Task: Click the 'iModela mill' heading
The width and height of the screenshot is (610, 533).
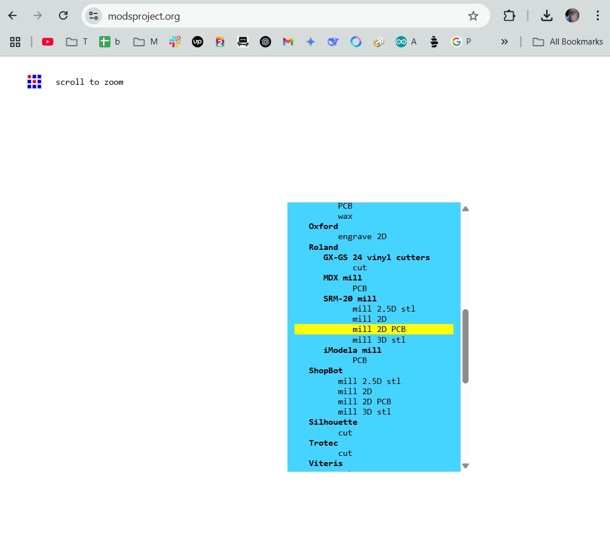Action: [x=352, y=350]
